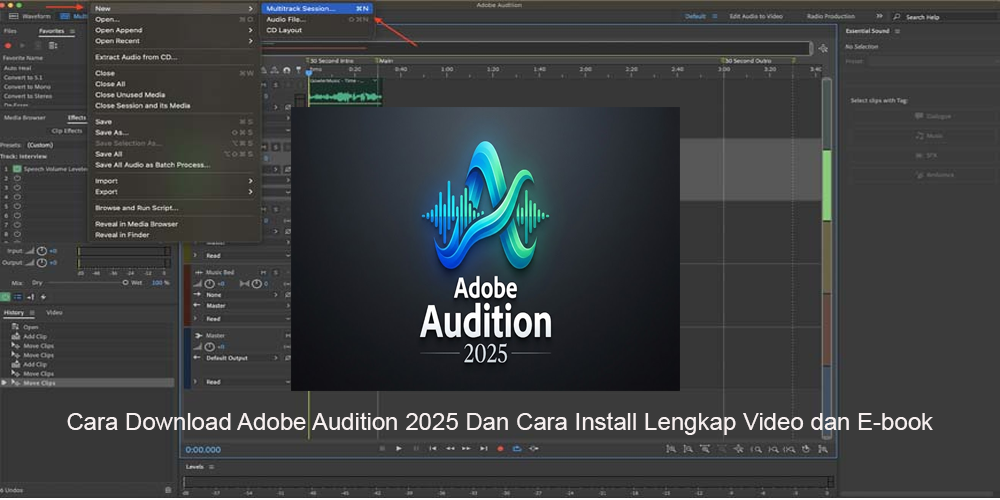
Task: Click the 0:00.000 timecode display
Action: click(x=203, y=450)
